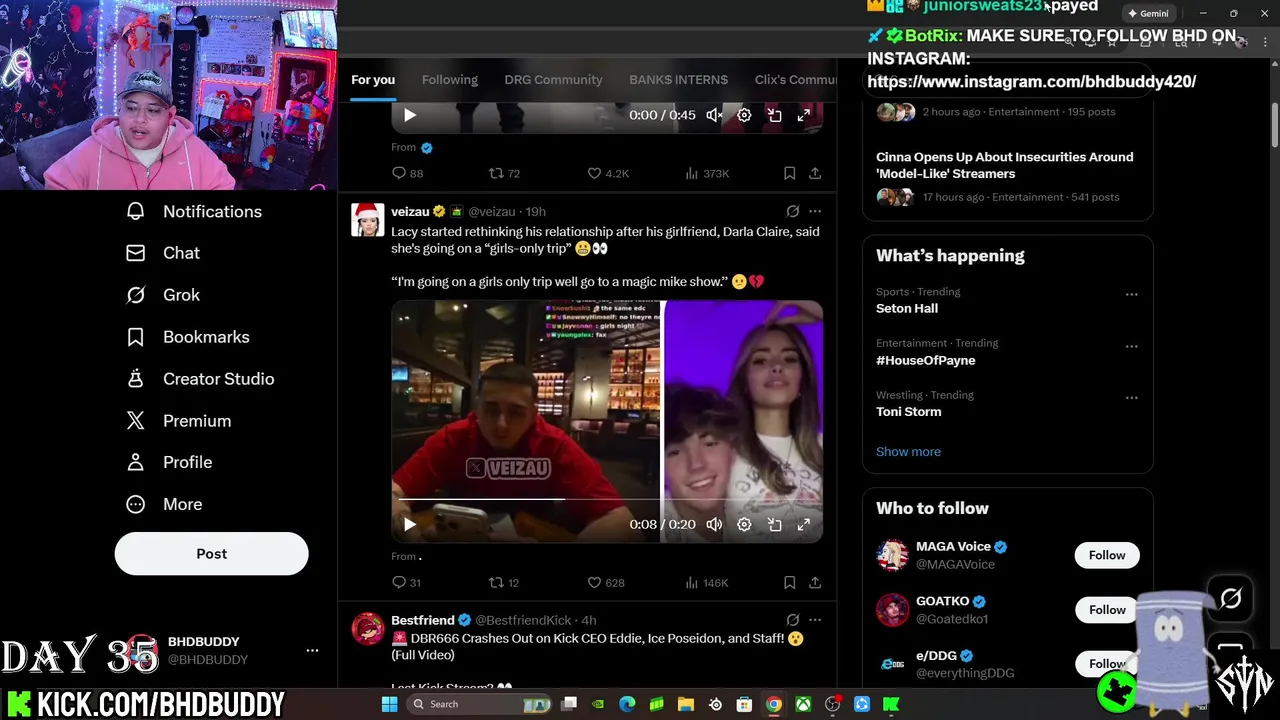
Task: Open BHDBUDDY account options ellipsis
Action: [312, 650]
